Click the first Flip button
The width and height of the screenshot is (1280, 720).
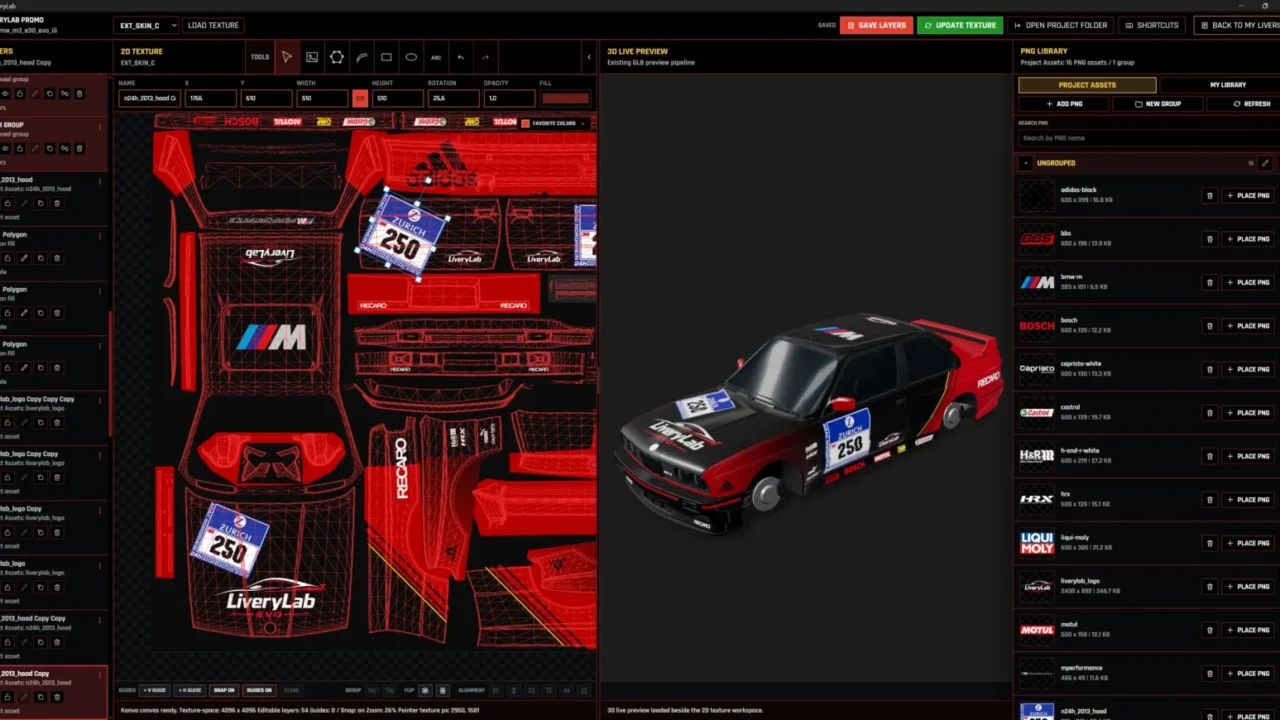pos(424,690)
